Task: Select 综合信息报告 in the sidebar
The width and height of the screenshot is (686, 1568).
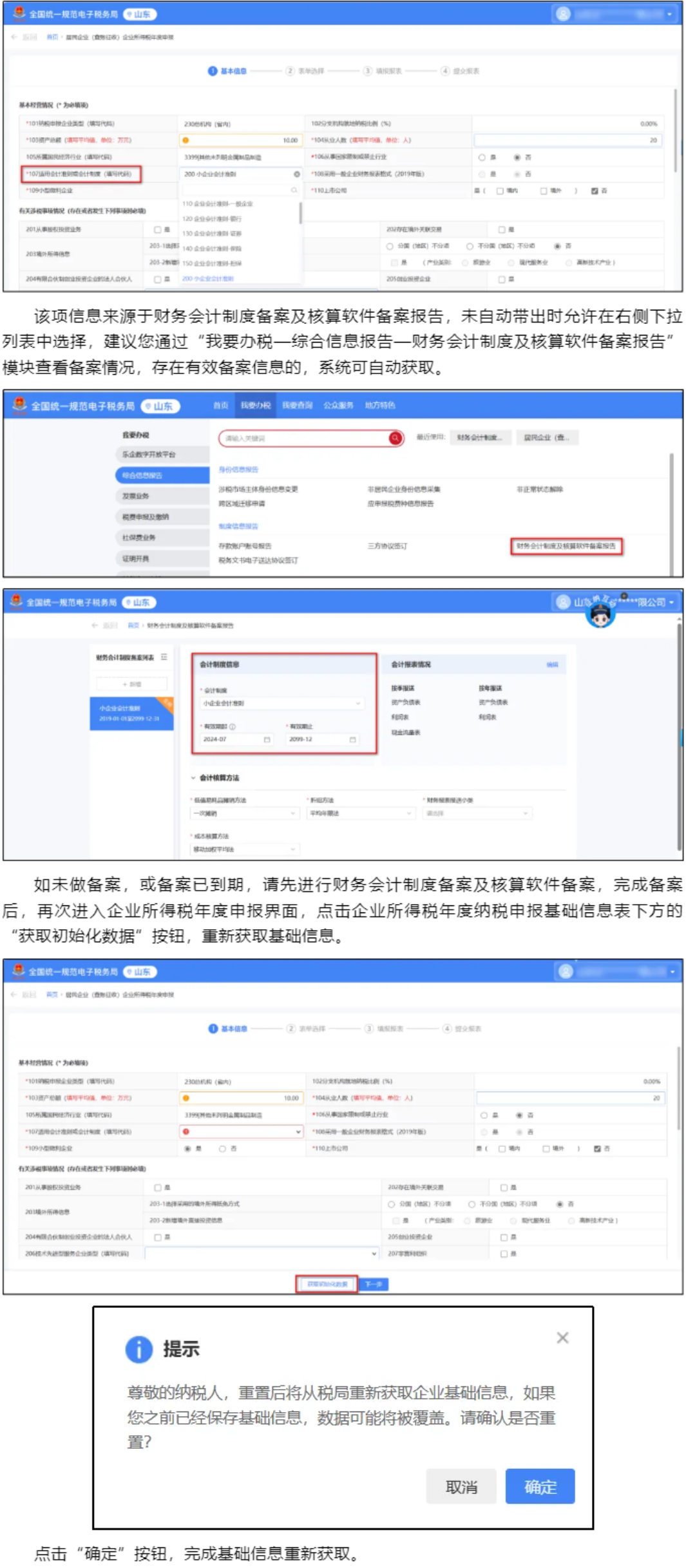Action: [x=162, y=475]
